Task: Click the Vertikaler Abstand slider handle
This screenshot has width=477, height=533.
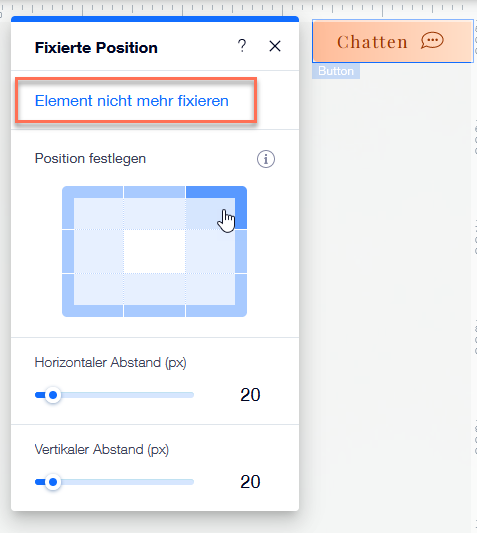Action: [53, 482]
